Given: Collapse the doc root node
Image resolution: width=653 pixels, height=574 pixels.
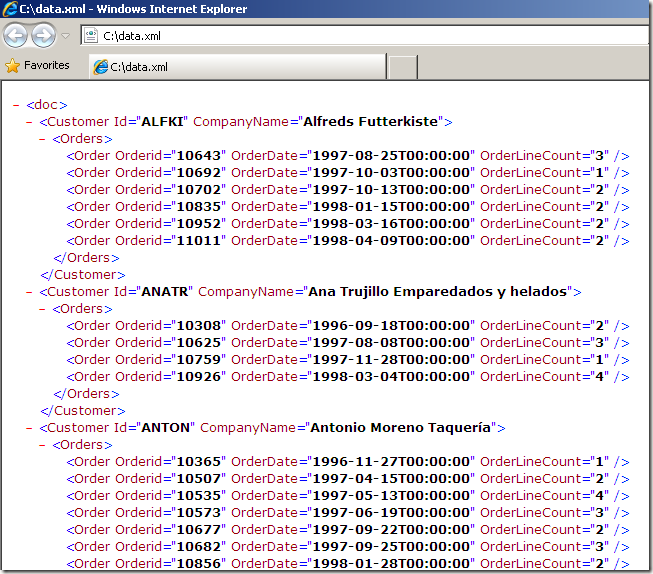Looking at the screenshot, I should pos(16,105).
